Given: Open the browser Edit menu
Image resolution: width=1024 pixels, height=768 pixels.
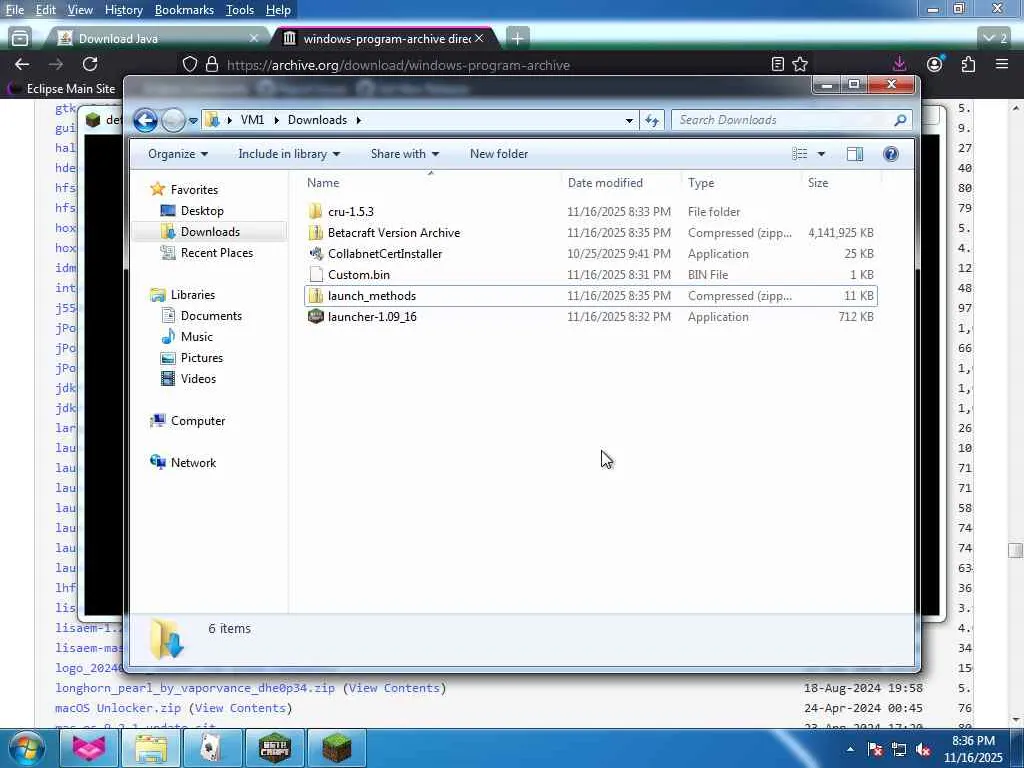Looking at the screenshot, I should (x=45, y=10).
